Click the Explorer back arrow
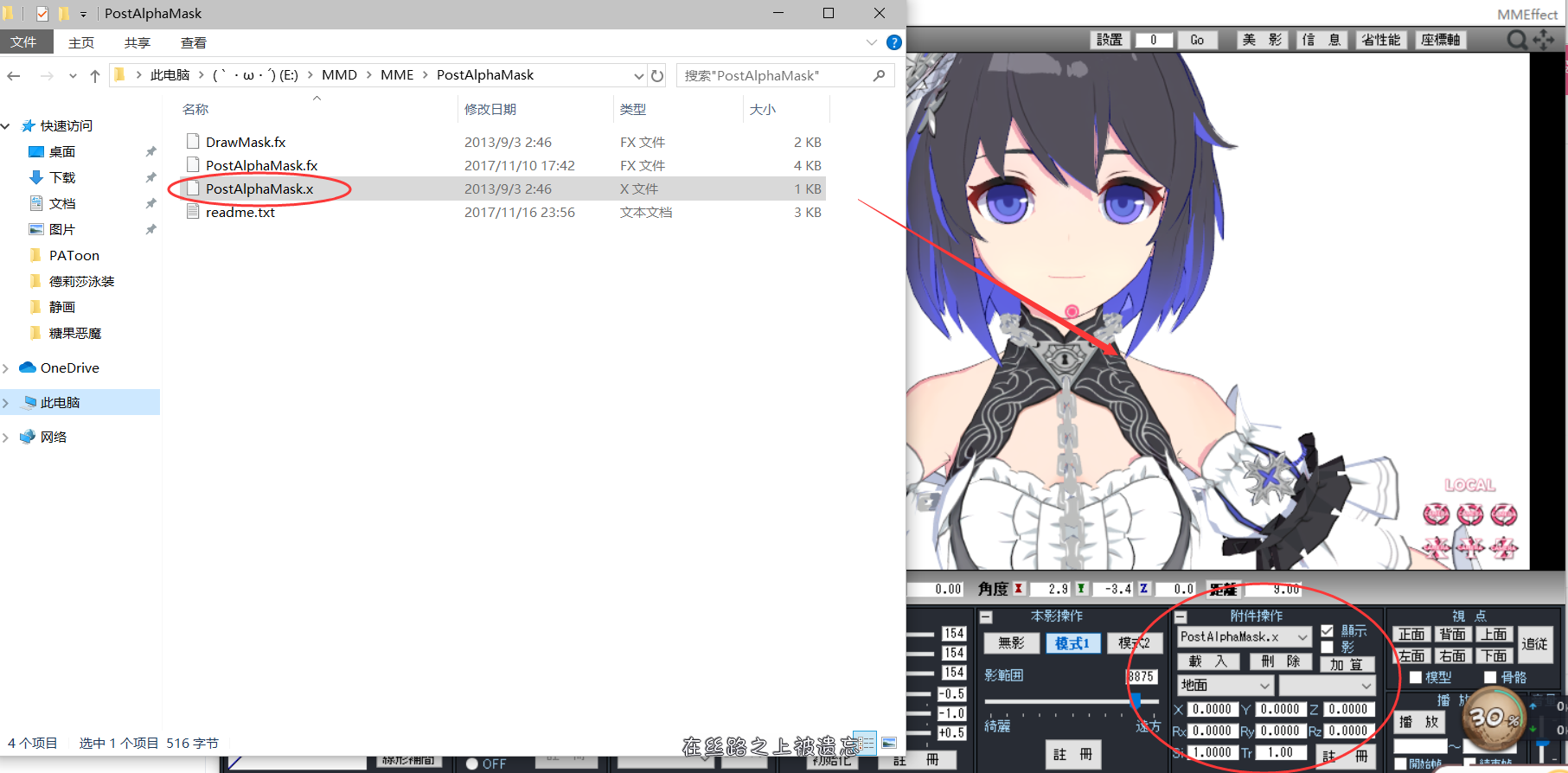Screen dimensions: 1568x773 14,76
